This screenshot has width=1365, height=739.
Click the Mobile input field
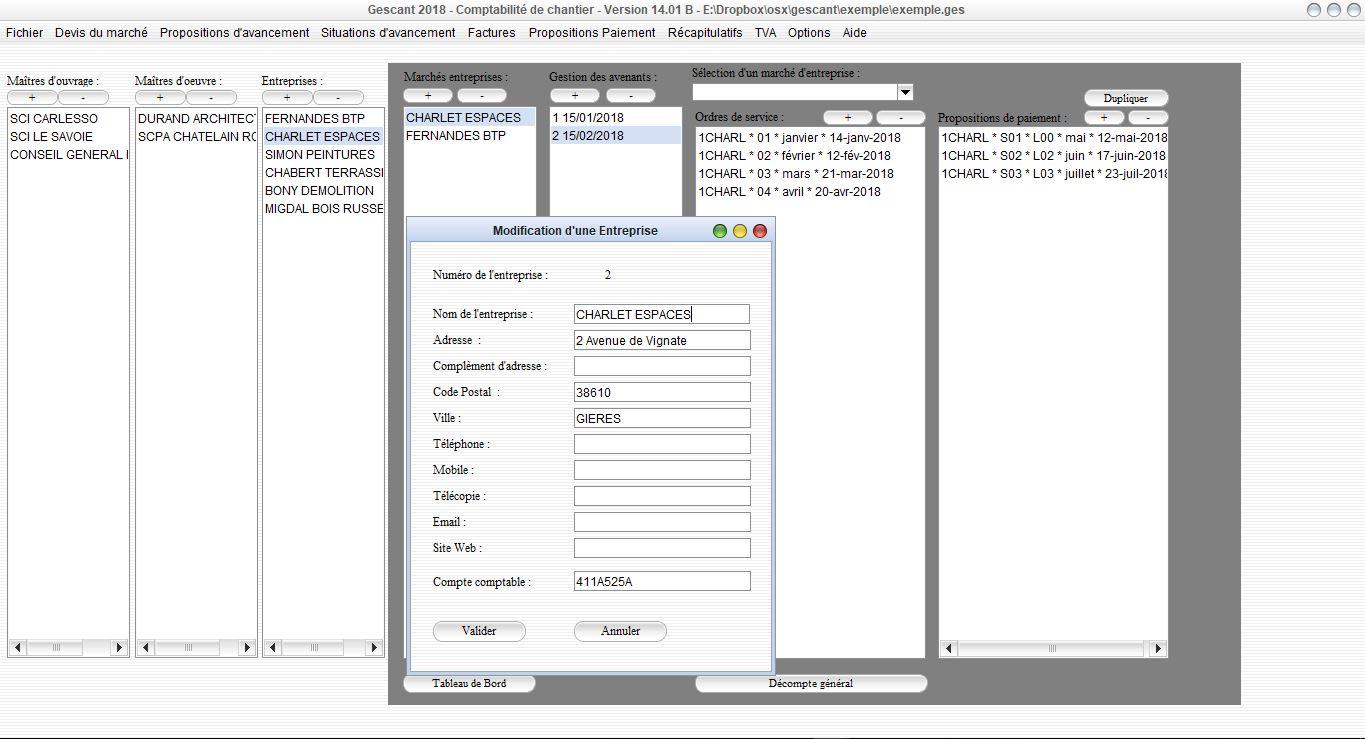[x=662, y=470]
